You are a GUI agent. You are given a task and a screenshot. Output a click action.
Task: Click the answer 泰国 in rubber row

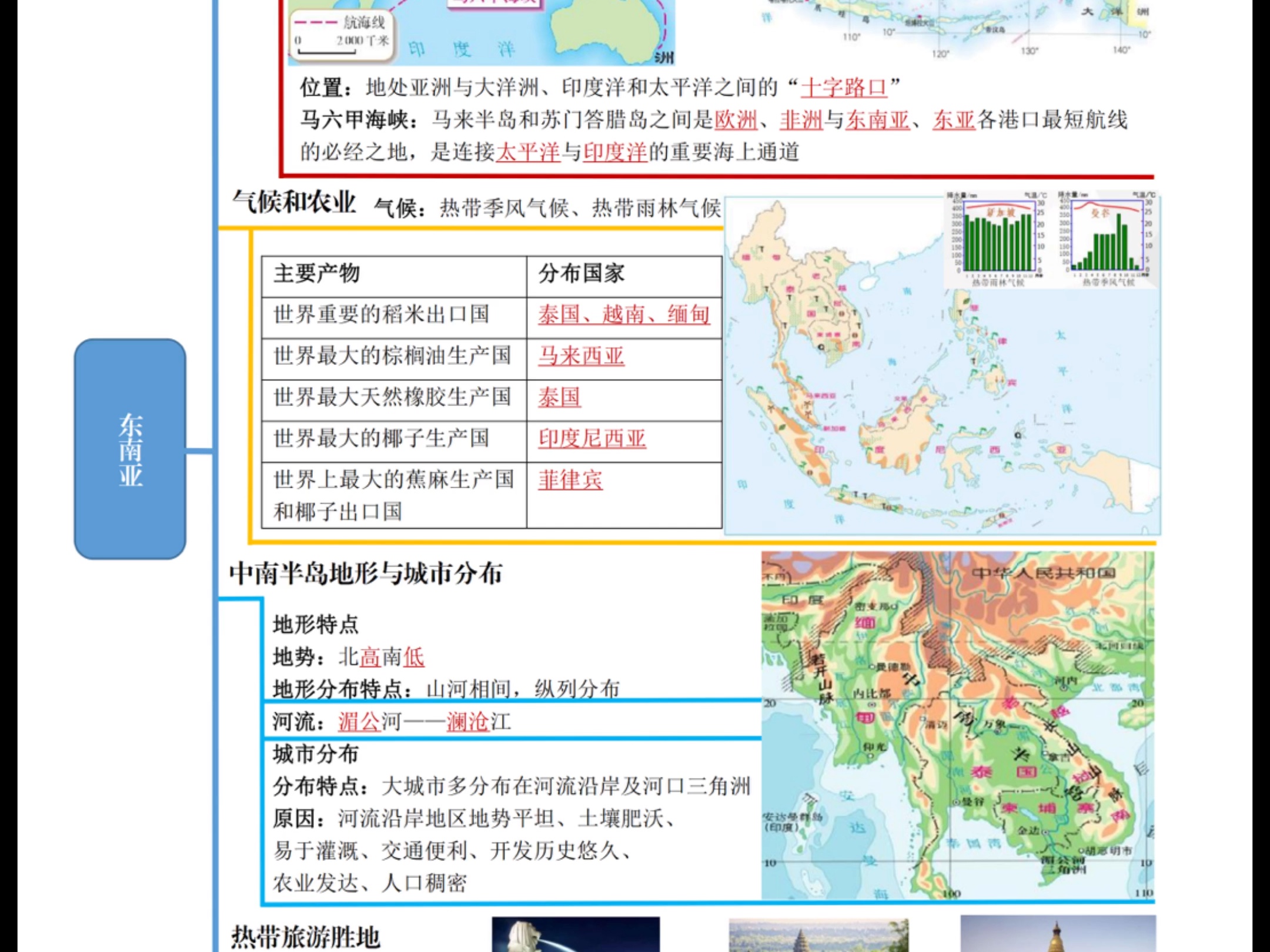pyautogui.click(x=559, y=397)
